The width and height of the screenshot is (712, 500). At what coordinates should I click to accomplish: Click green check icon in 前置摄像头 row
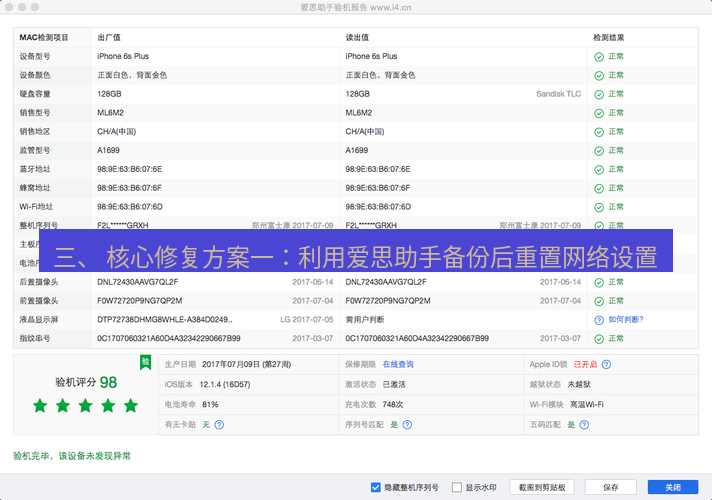599,301
